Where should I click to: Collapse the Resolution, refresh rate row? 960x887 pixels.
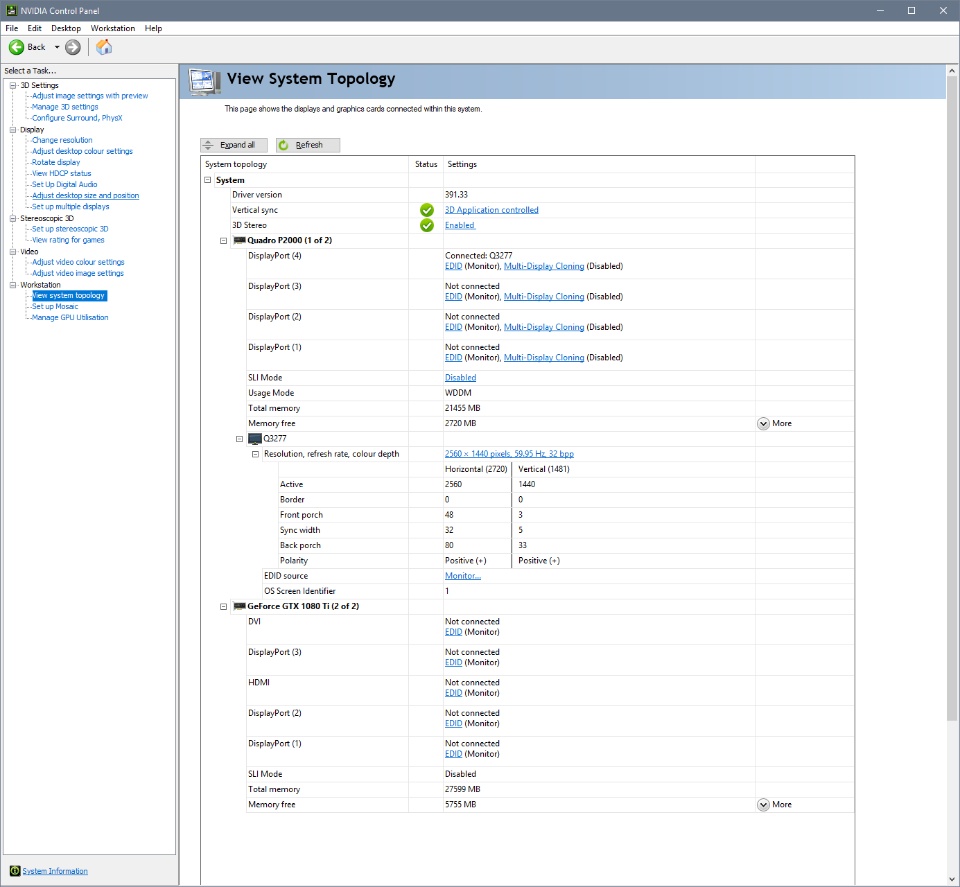[x=255, y=454]
